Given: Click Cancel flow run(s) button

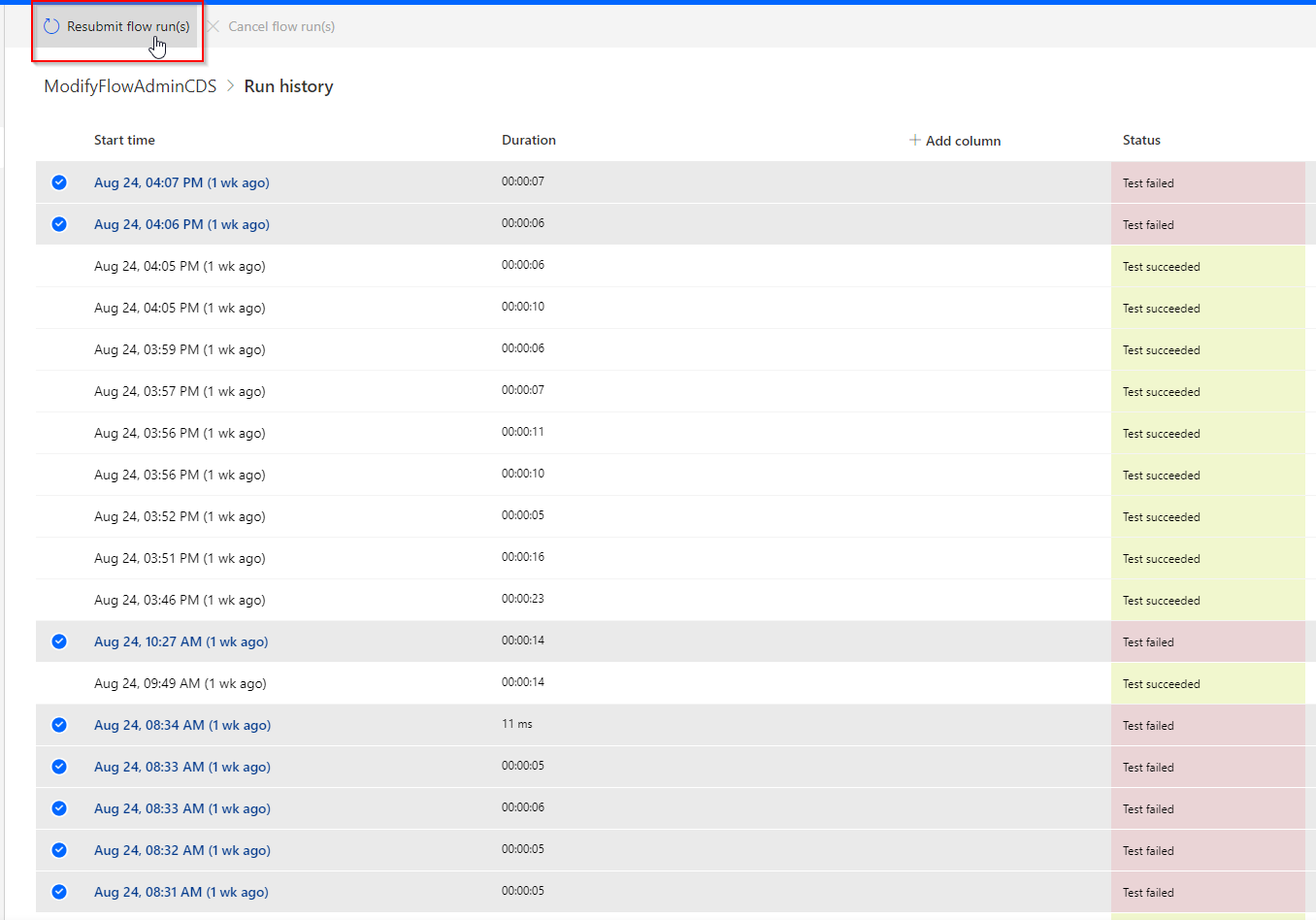Looking at the screenshot, I should [x=271, y=26].
